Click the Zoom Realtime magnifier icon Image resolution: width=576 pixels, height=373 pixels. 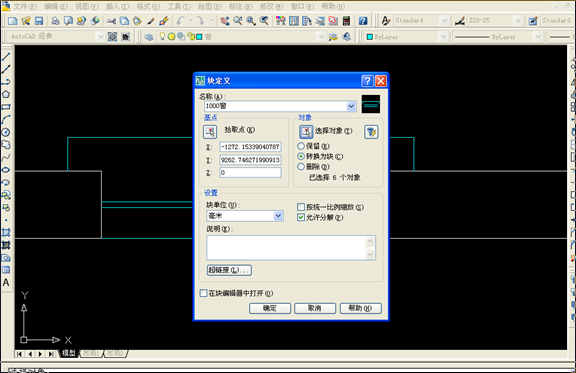[238, 21]
